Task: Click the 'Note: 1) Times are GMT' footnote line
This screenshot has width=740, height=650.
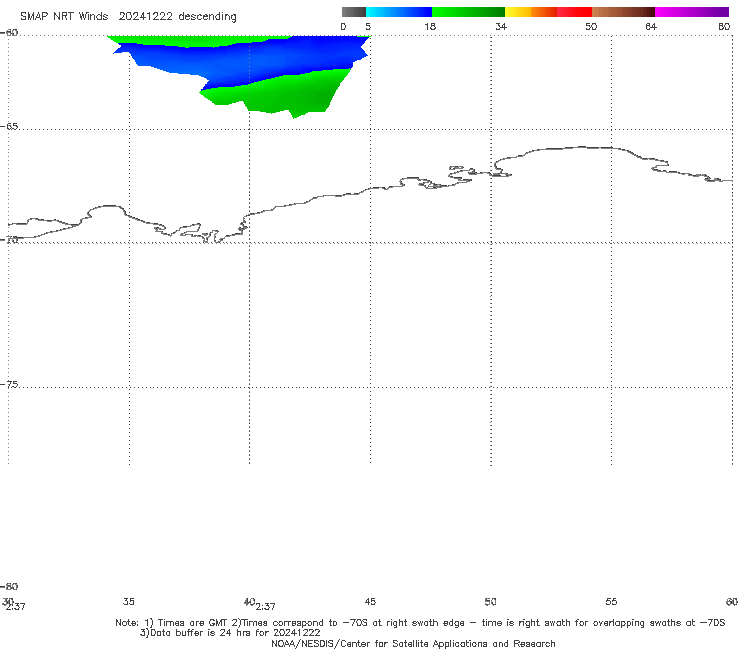Action: [420, 623]
